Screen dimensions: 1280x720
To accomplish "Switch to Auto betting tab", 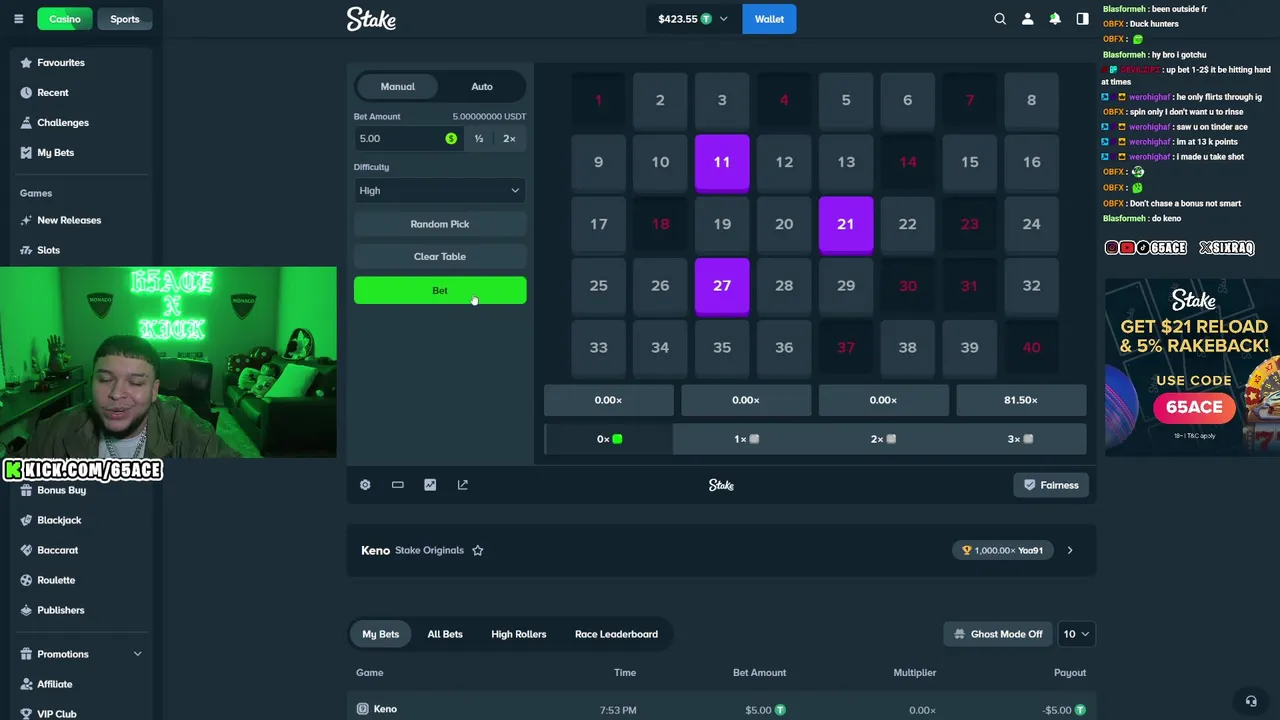I will pos(482,87).
